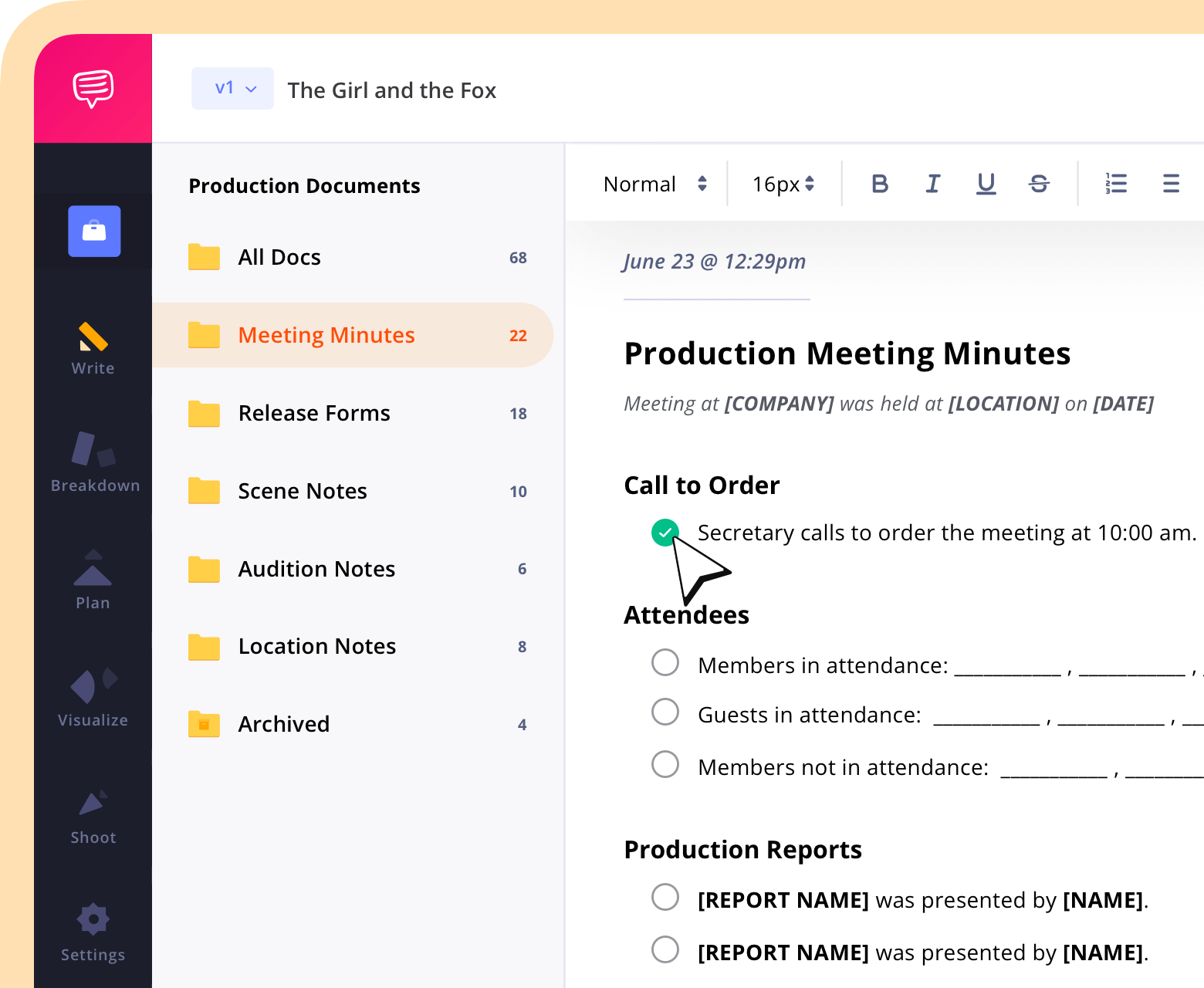This screenshot has width=1204, height=988.
Task: Apply strikethrough formatting
Action: tap(1039, 184)
